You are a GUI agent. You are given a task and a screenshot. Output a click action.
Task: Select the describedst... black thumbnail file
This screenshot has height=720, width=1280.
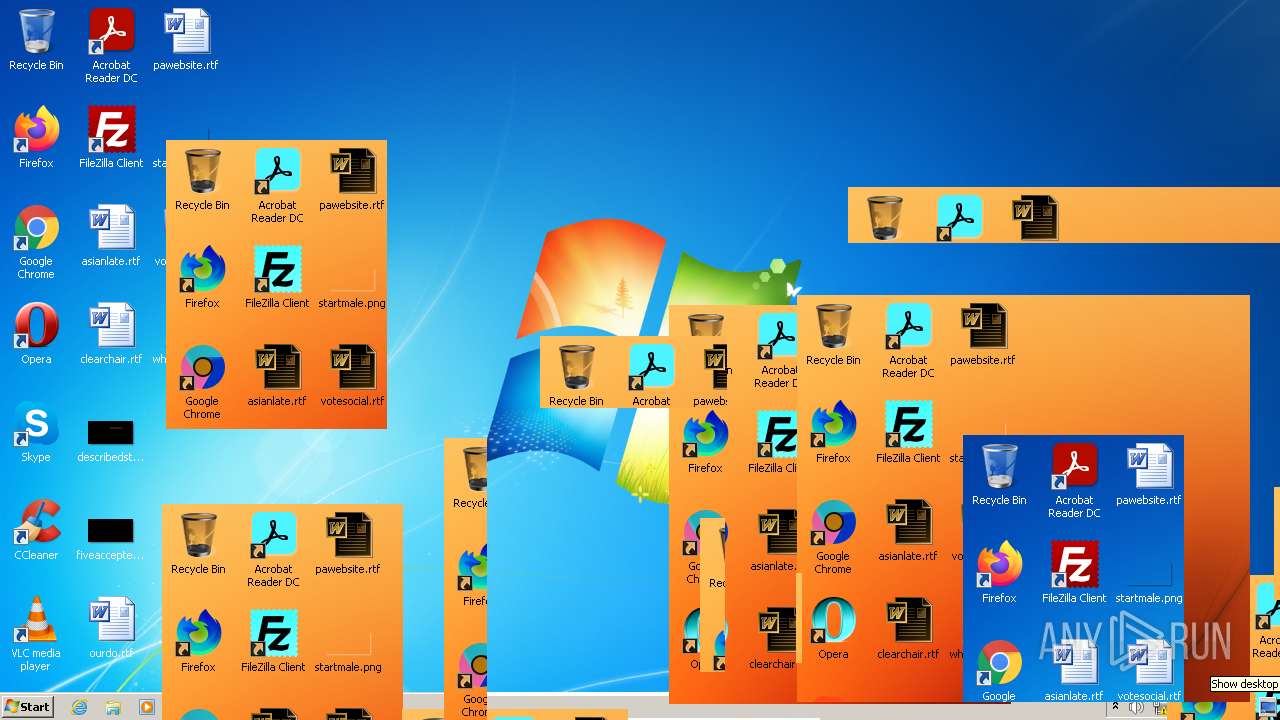point(111,441)
